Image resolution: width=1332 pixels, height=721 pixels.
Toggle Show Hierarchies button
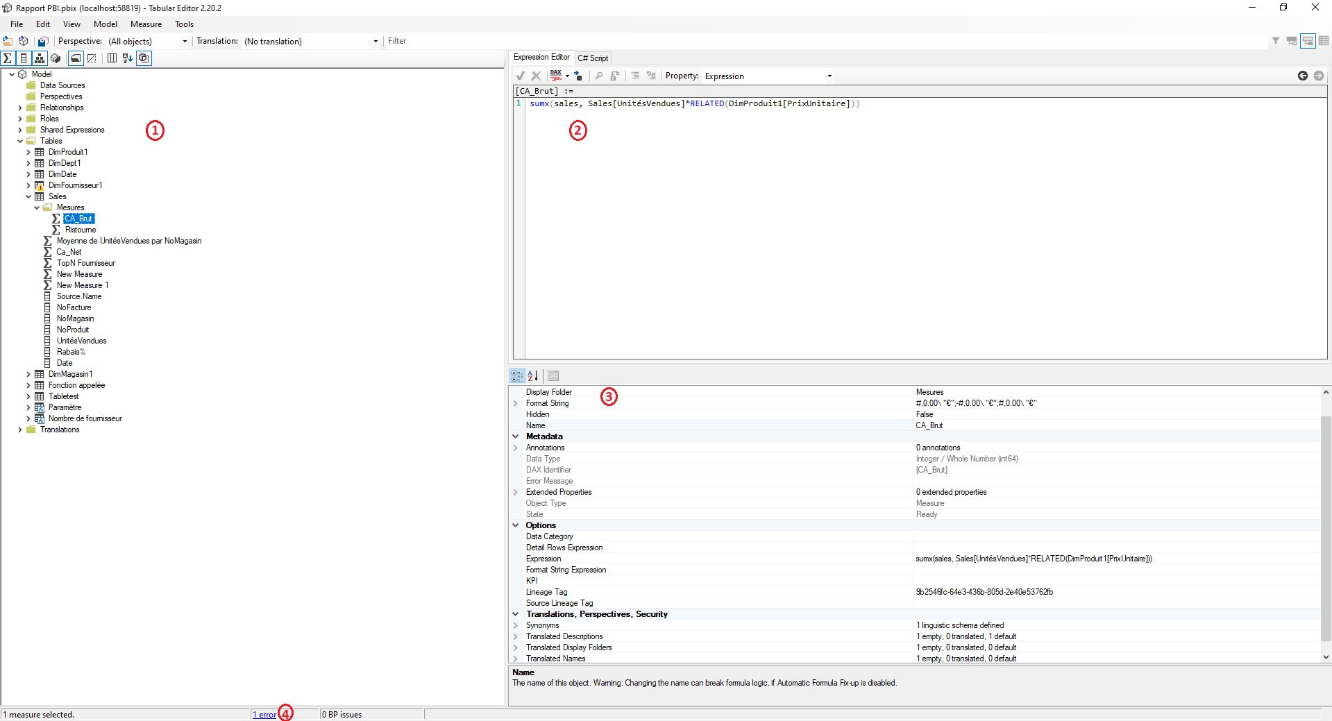[x=40, y=58]
